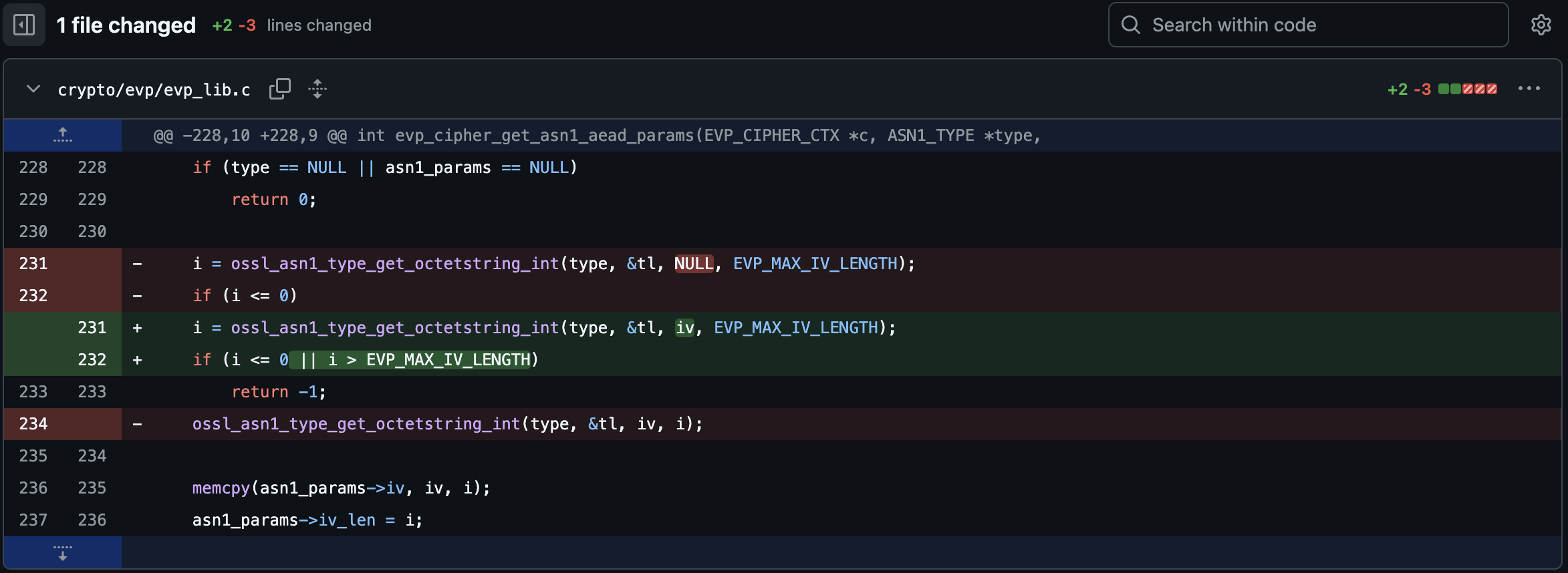This screenshot has width=1568, height=573.
Task: Click the 1 file changed heading
Action: [x=126, y=25]
